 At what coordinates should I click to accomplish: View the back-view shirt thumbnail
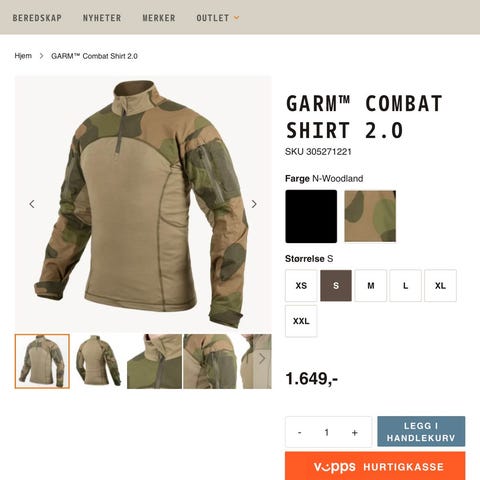pos(98,361)
